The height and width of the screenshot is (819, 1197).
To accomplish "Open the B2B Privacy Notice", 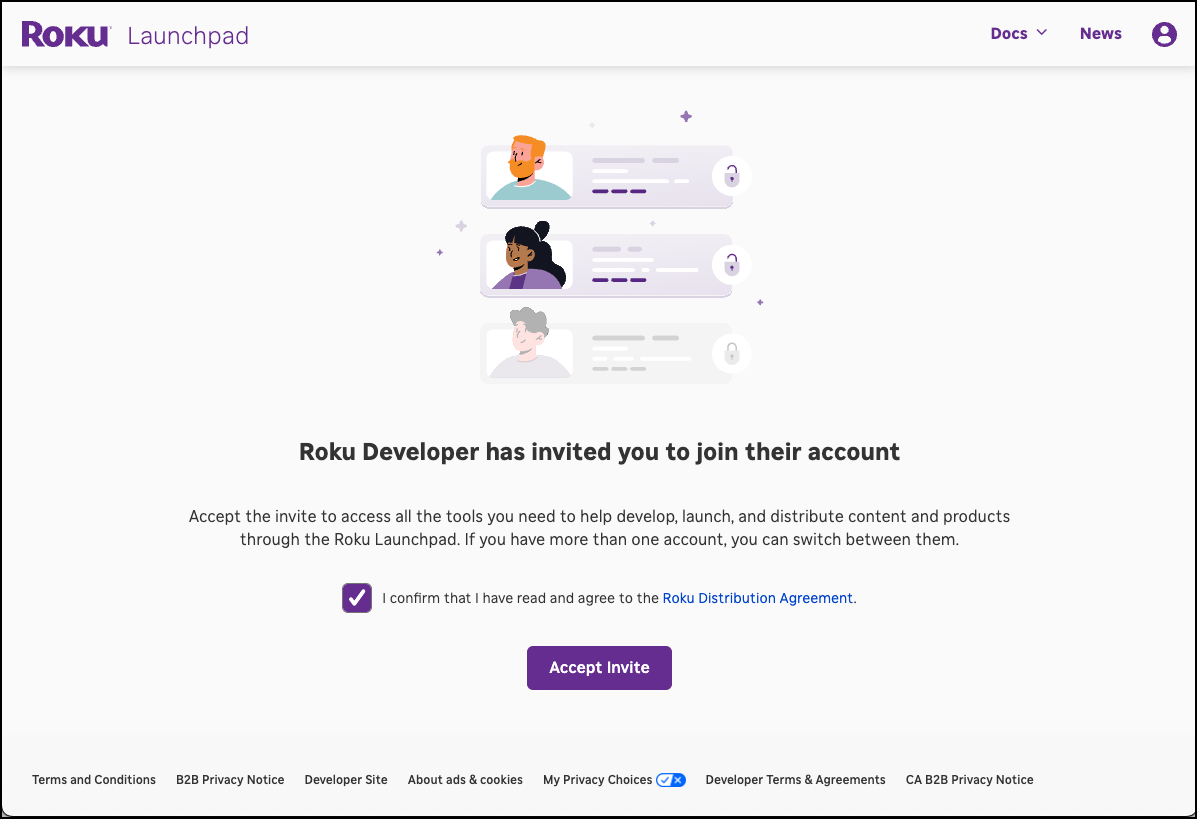I will pyautogui.click(x=230, y=779).
